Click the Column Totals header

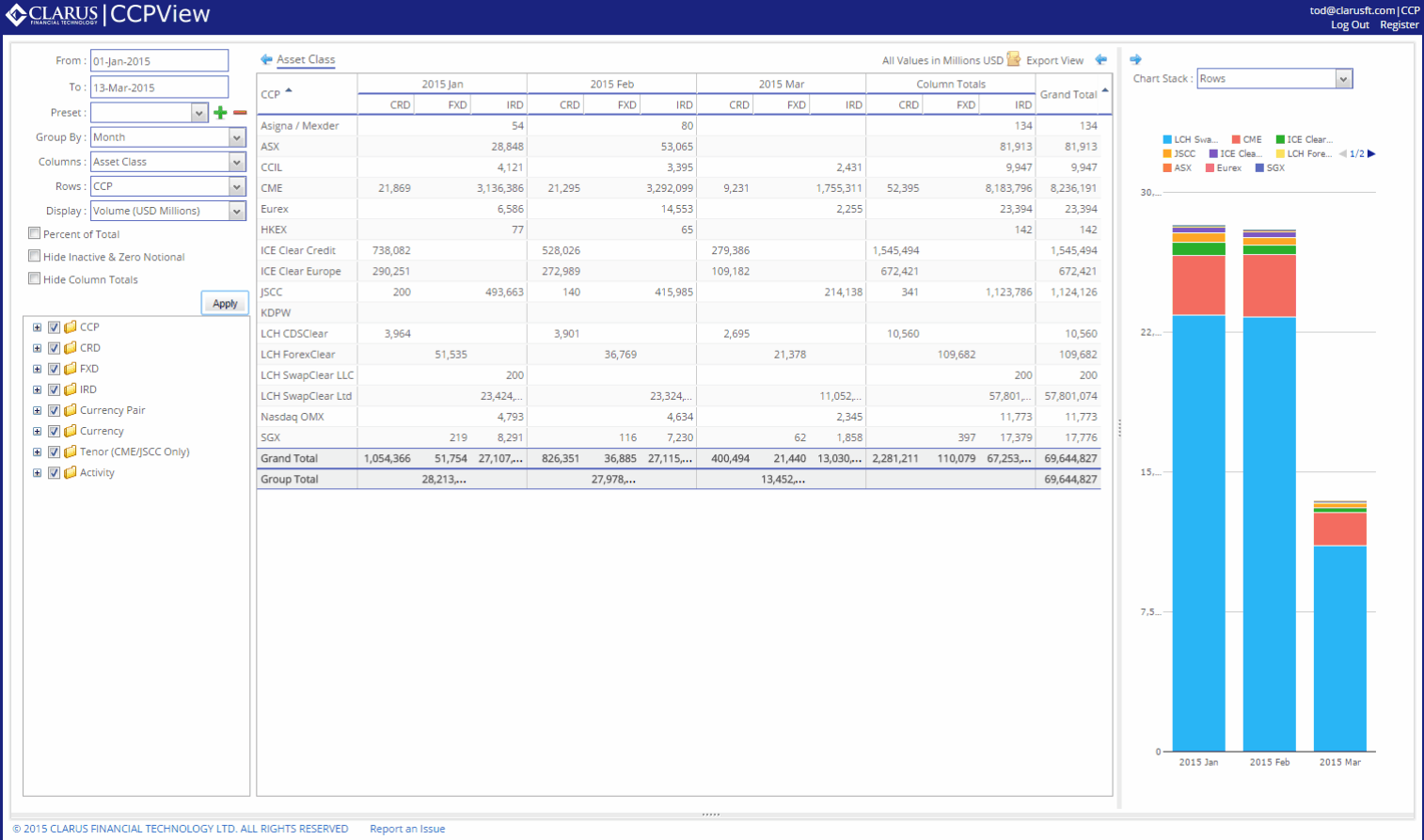pos(951,84)
